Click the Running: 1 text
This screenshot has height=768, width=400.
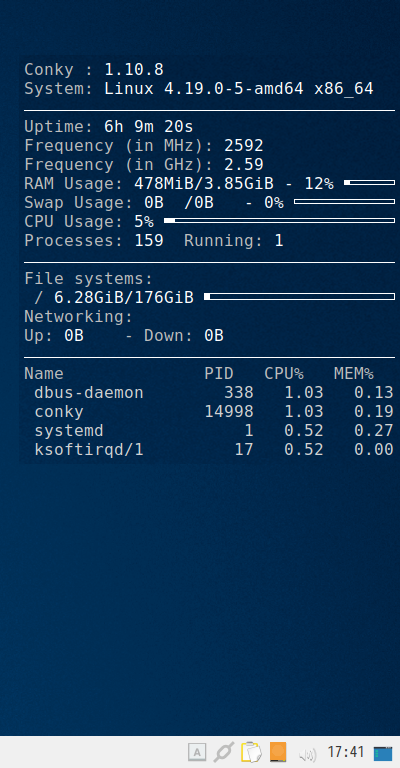pos(234,241)
